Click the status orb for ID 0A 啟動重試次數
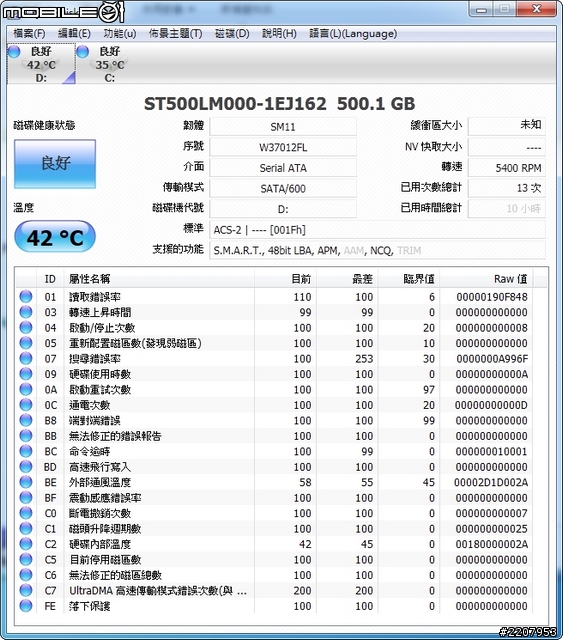 click(x=26, y=389)
